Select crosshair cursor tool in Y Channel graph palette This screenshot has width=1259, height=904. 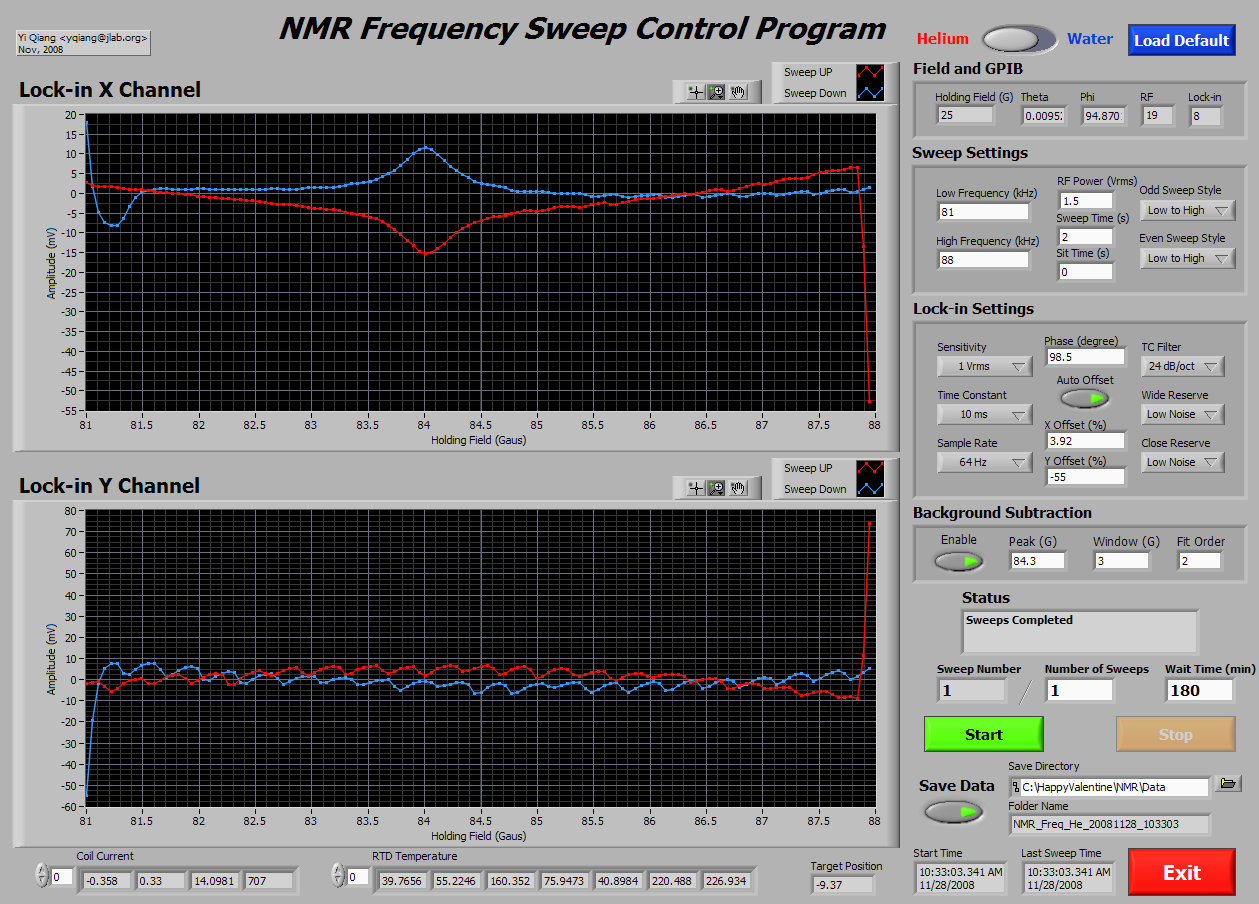696,488
